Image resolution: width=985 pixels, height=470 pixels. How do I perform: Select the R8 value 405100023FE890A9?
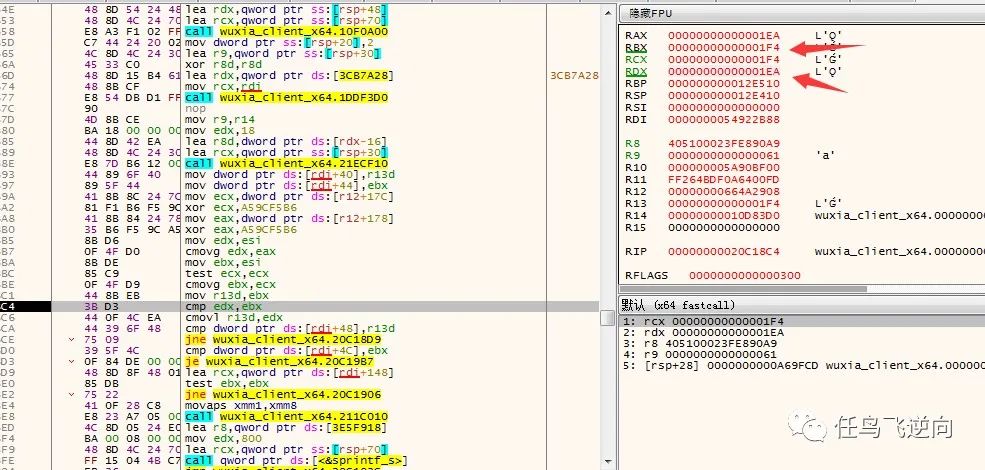[x=724, y=143]
